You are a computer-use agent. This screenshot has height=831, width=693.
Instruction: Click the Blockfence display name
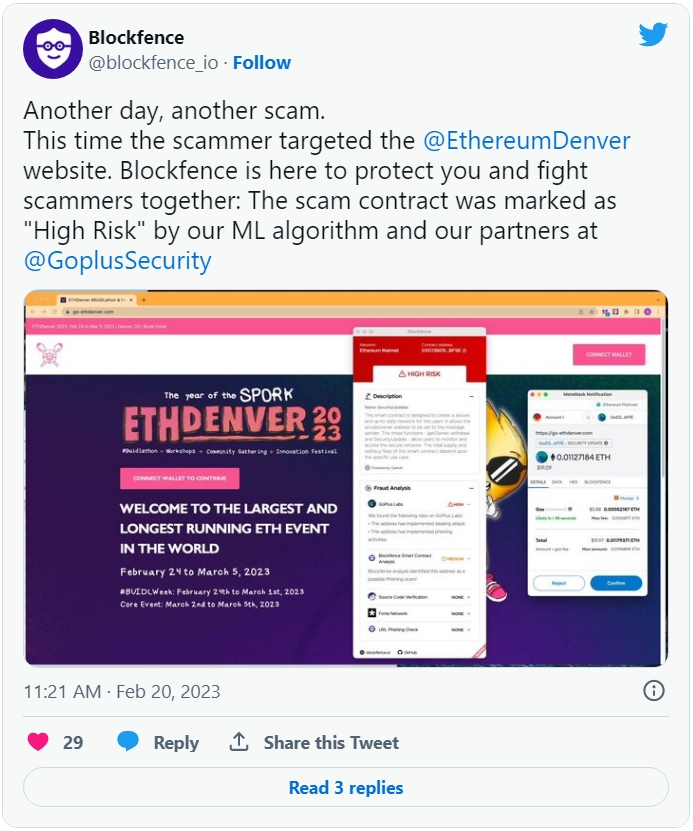136,38
